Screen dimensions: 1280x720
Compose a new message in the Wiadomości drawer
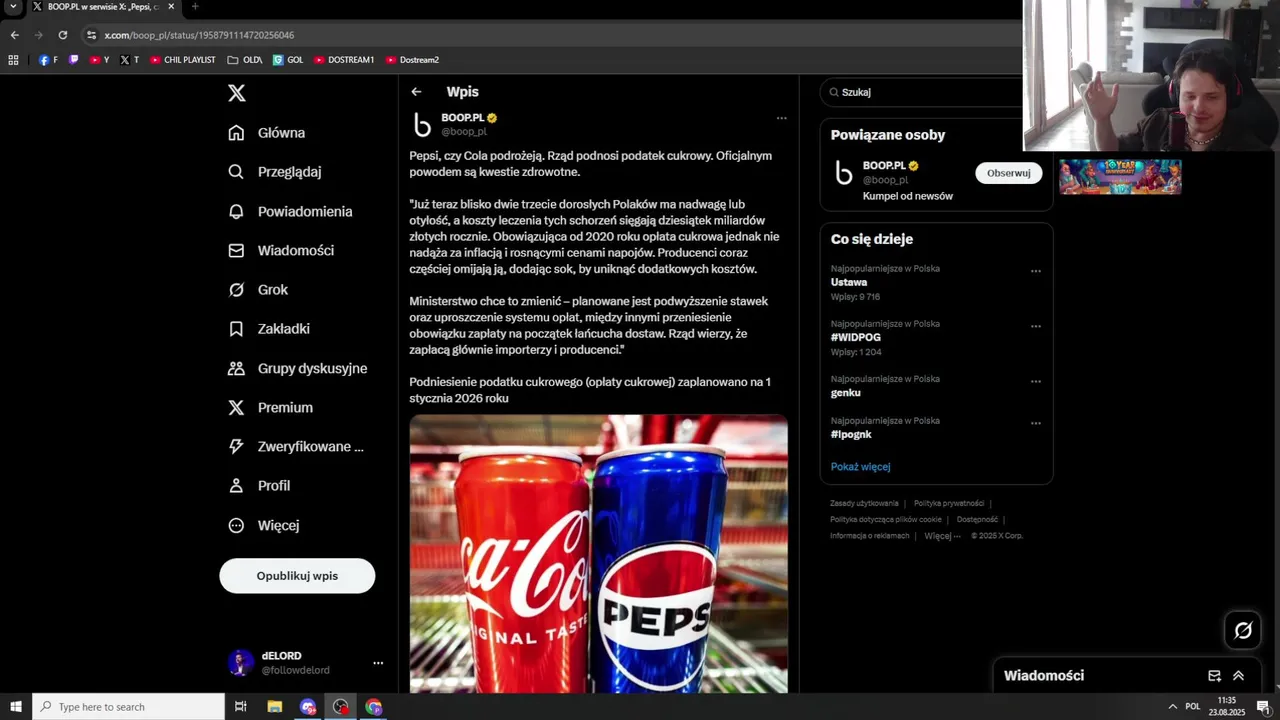coord(1214,676)
